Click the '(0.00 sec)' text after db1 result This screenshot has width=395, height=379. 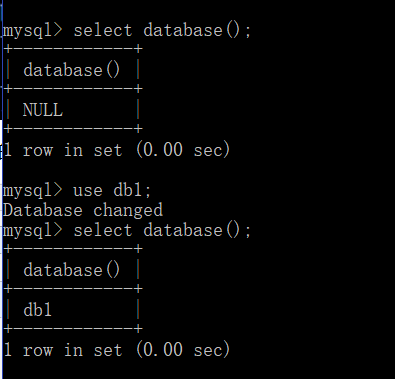[x=183, y=350]
